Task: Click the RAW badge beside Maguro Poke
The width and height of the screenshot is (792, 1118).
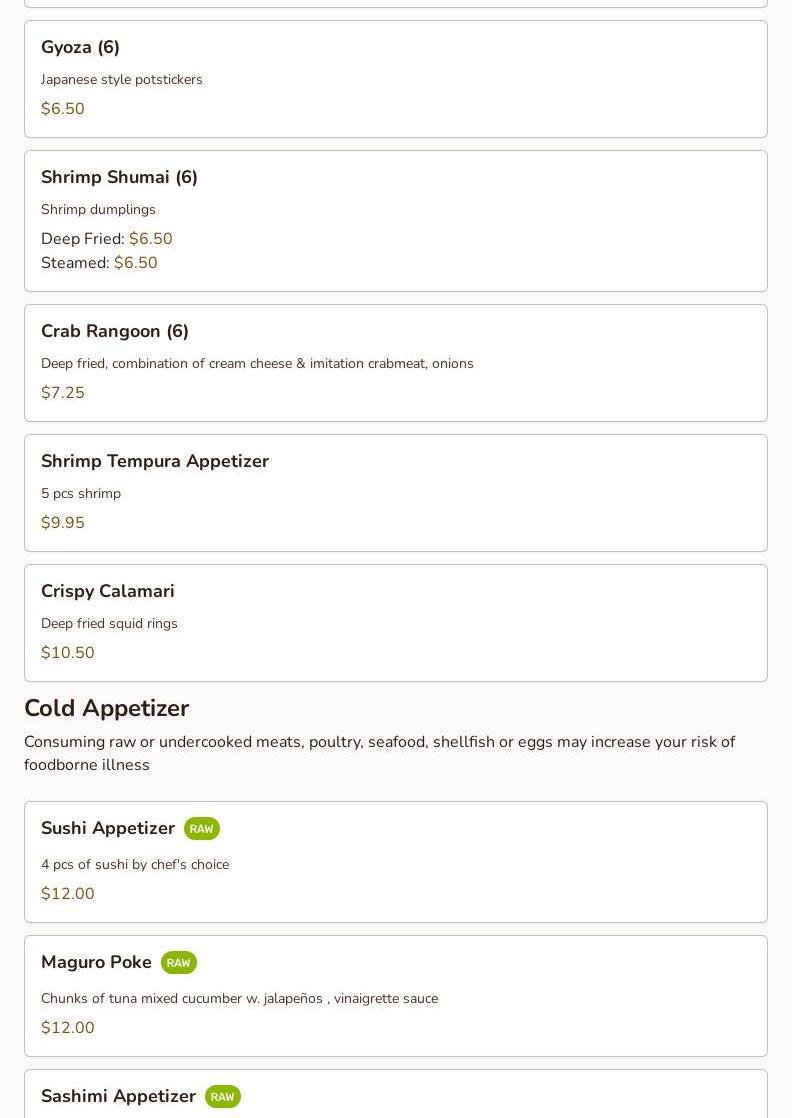Action: pos(179,963)
